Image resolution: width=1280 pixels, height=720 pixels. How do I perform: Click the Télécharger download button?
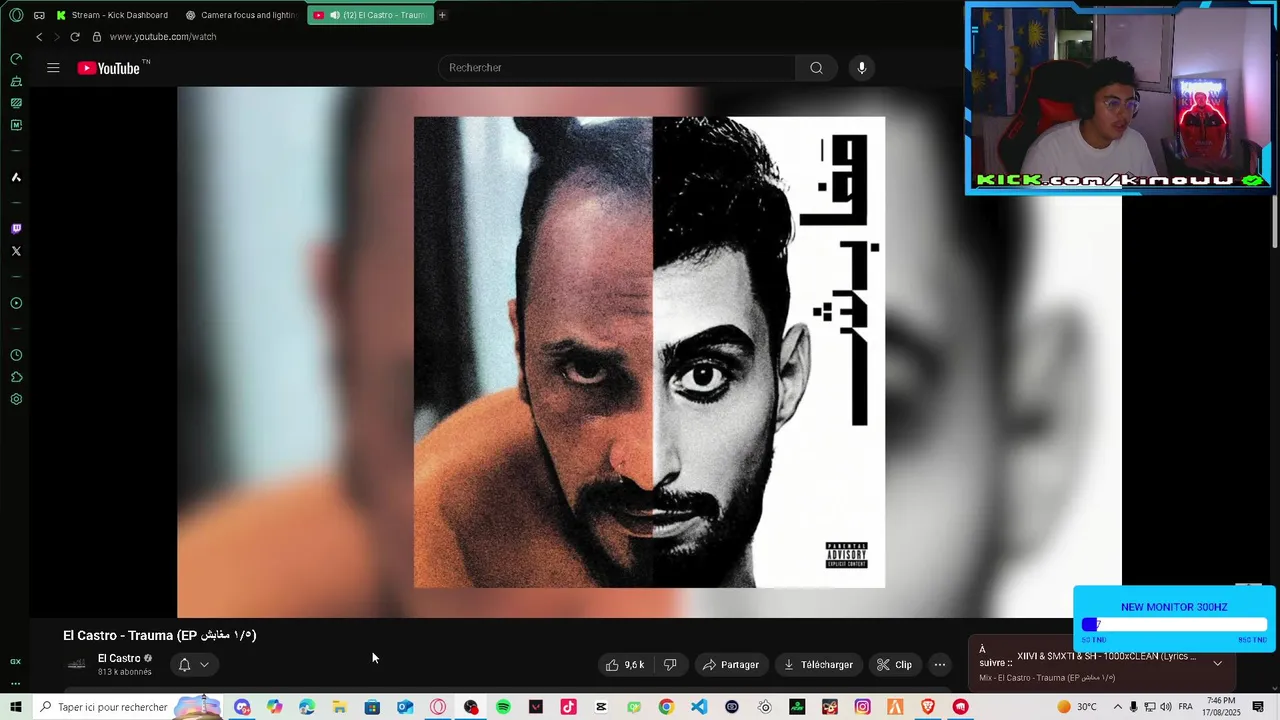click(x=818, y=664)
